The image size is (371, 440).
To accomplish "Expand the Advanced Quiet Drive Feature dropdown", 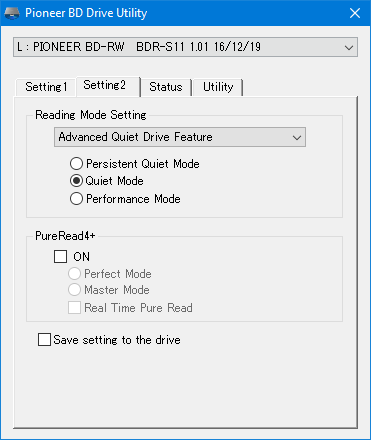I will pos(180,137).
